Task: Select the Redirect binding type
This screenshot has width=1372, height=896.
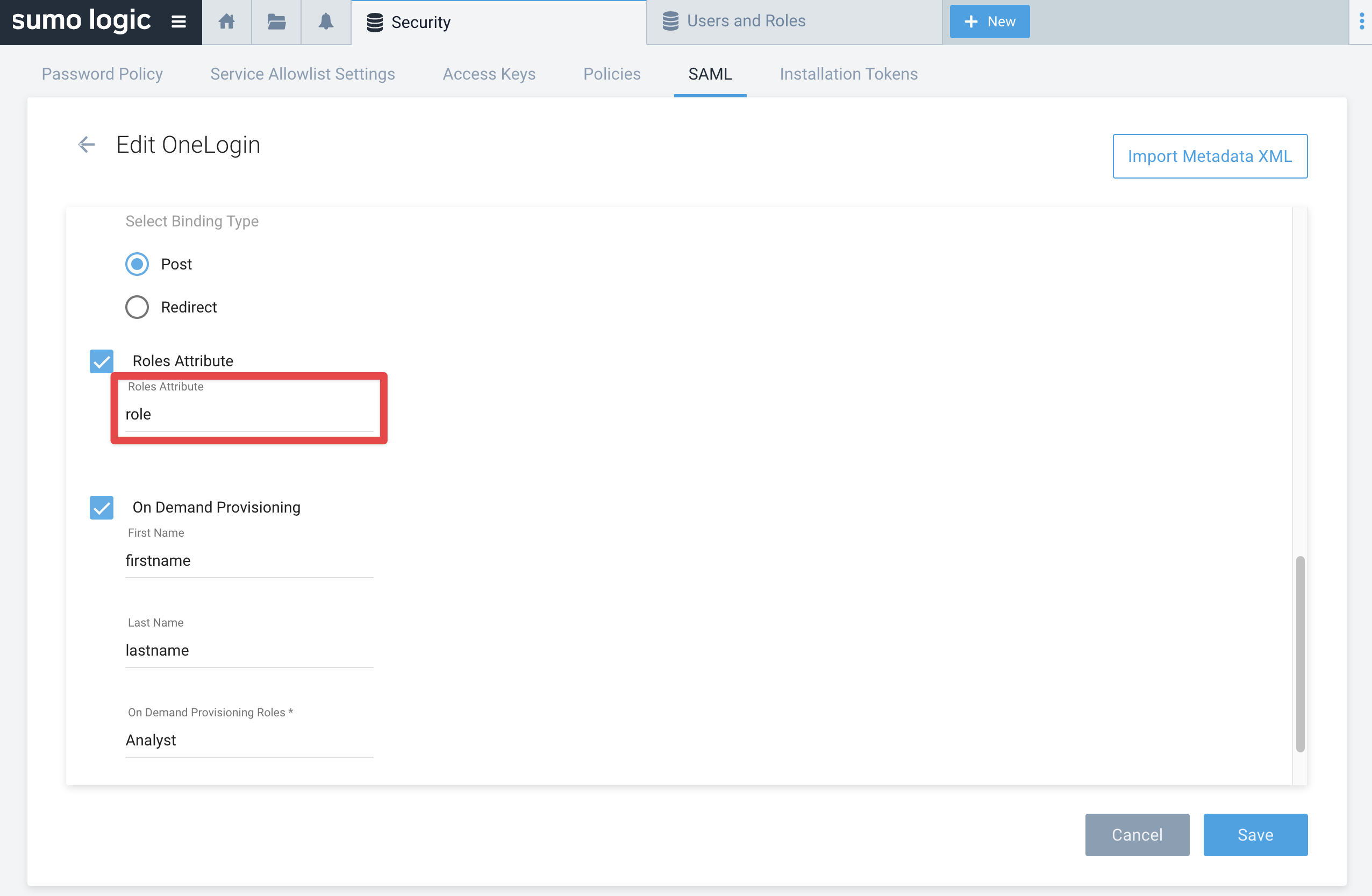Action: pos(137,307)
